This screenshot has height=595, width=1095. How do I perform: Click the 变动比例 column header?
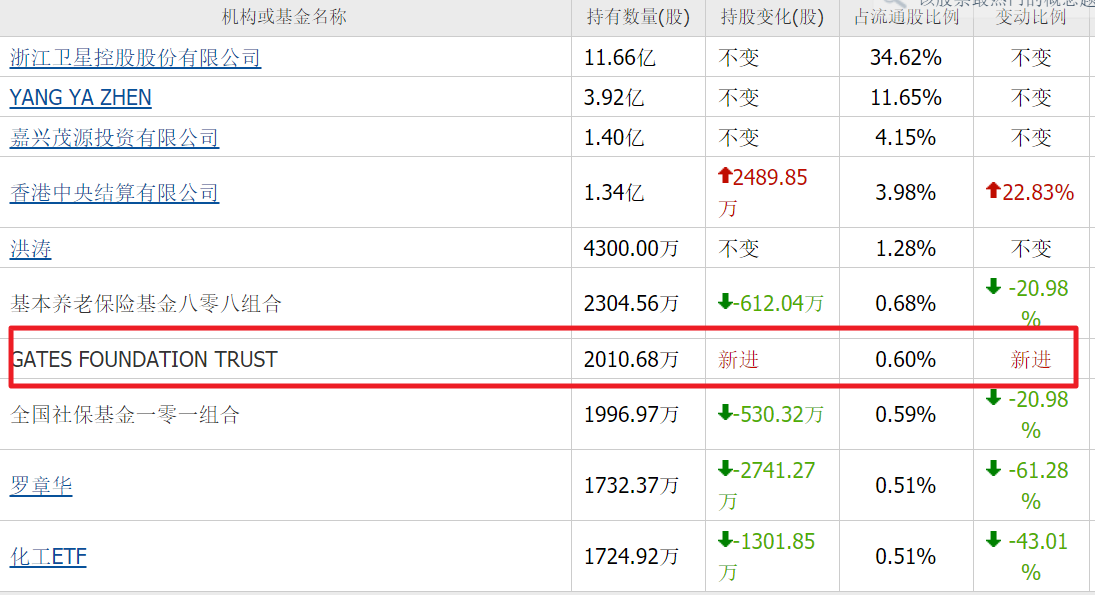click(1031, 17)
